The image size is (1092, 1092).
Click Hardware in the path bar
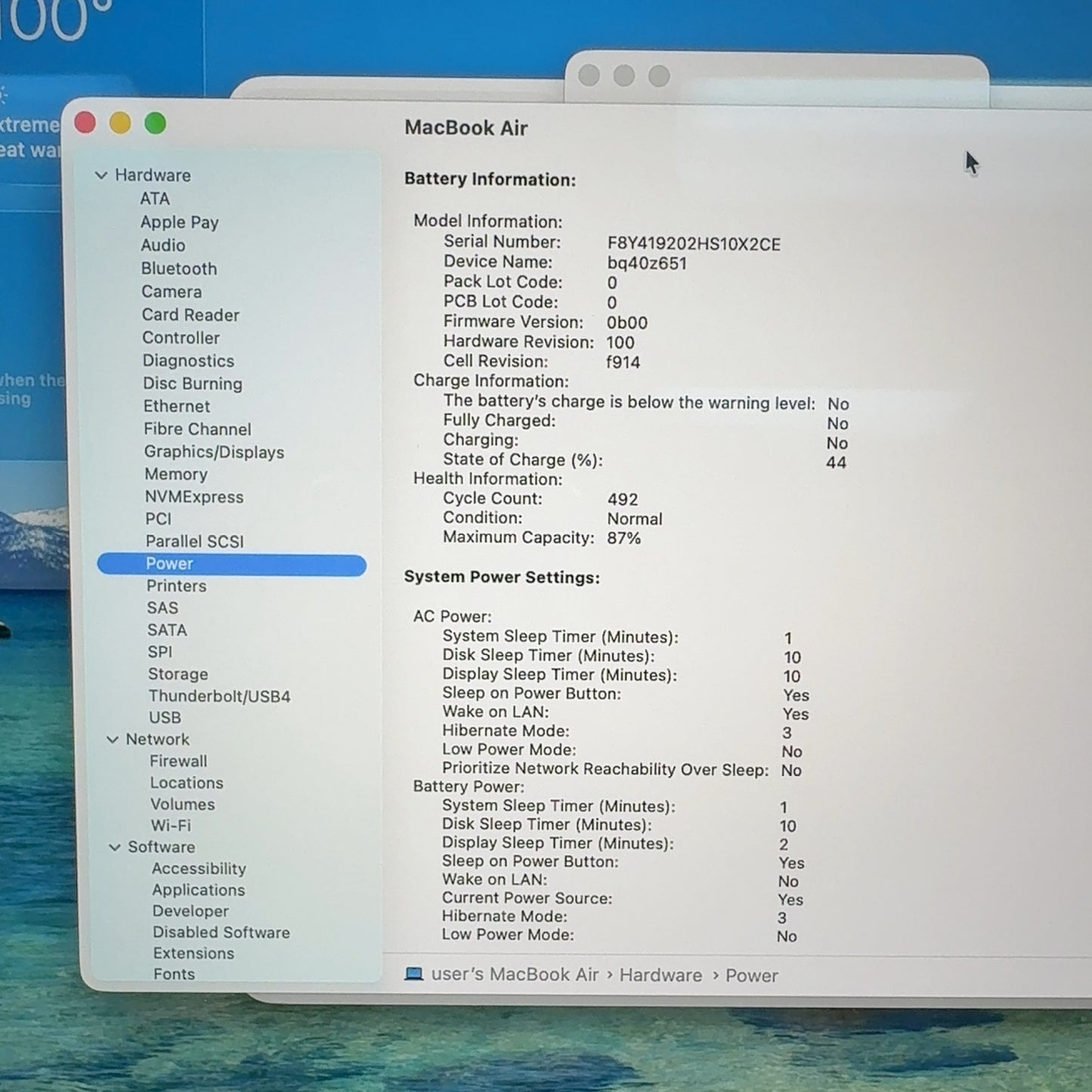coord(661,976)
